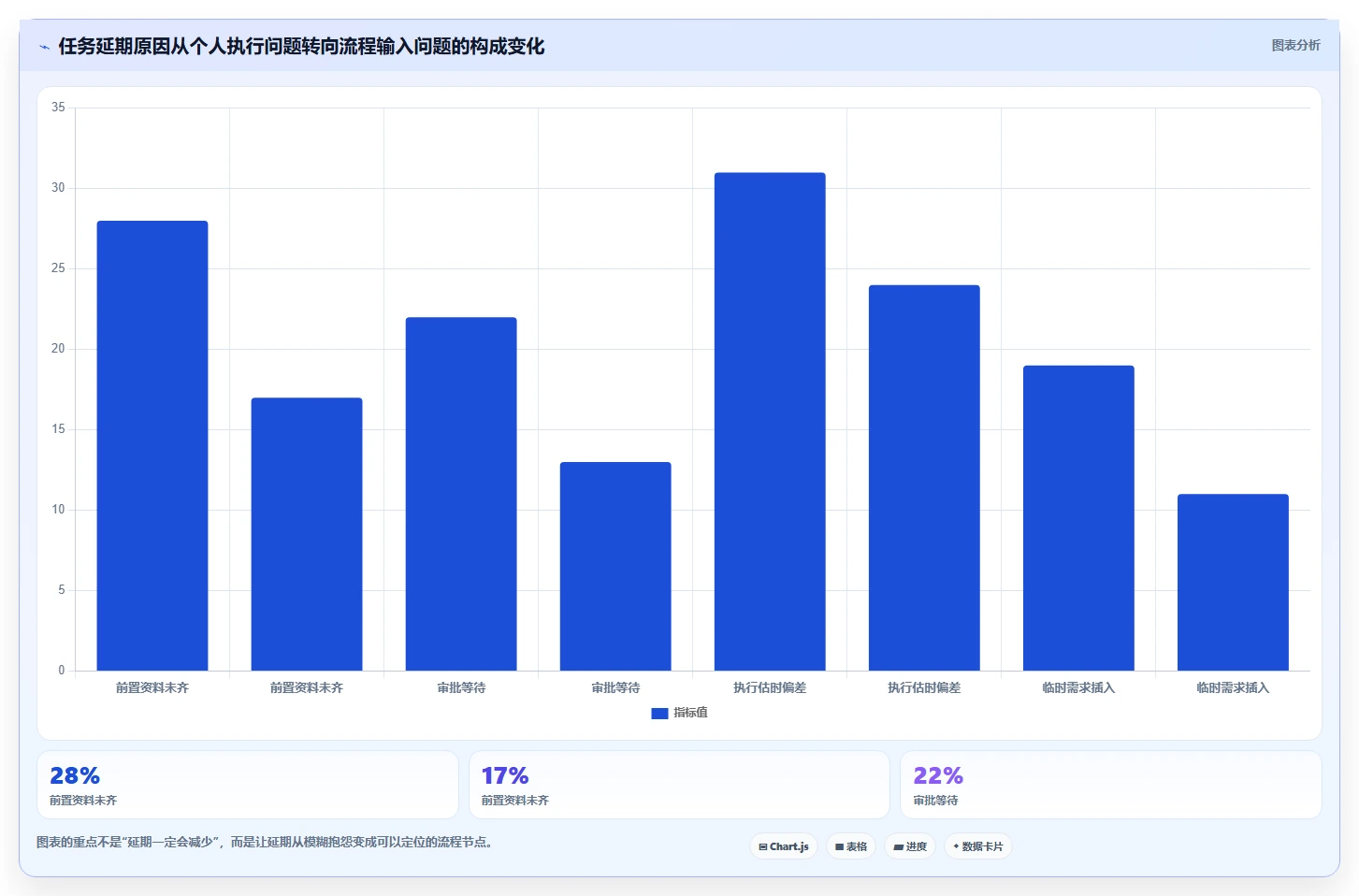Click the footer note starting 图表的重点不是
1359x896 pixels.
[265, 842]
